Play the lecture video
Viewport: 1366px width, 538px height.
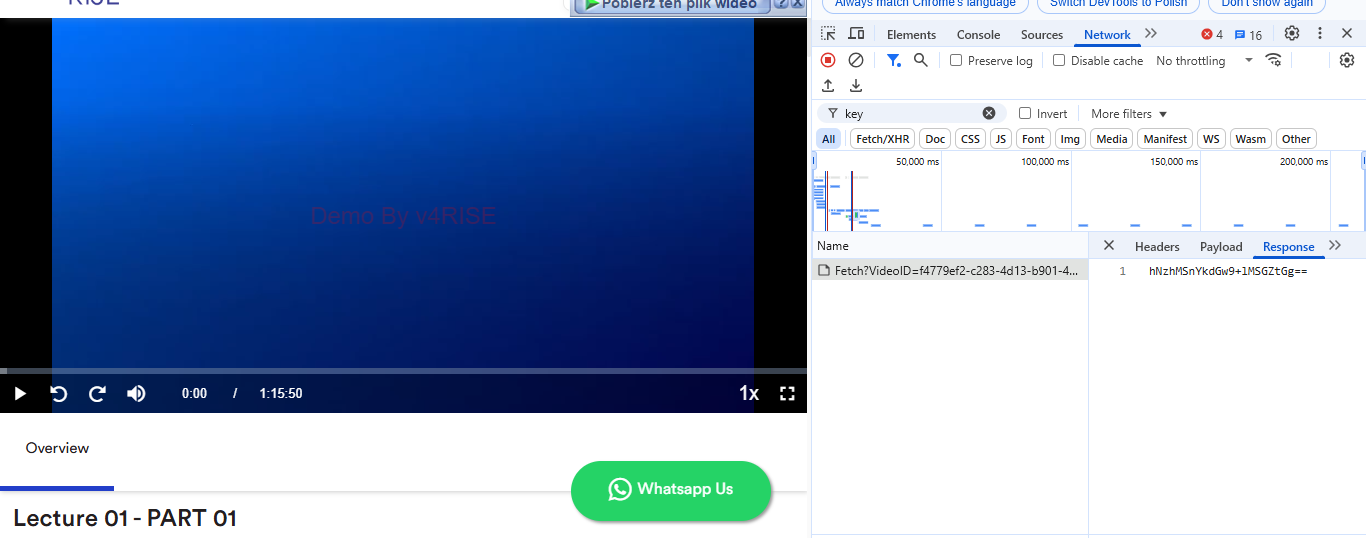20,393
